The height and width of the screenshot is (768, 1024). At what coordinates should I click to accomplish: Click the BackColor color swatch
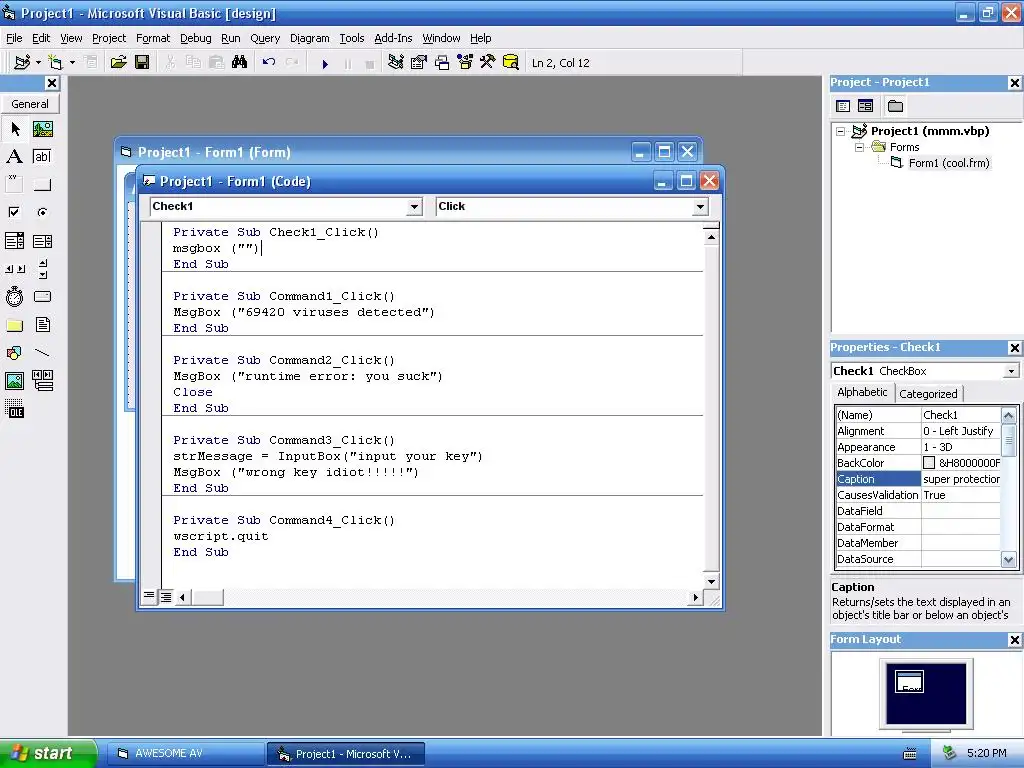point(929,463)
